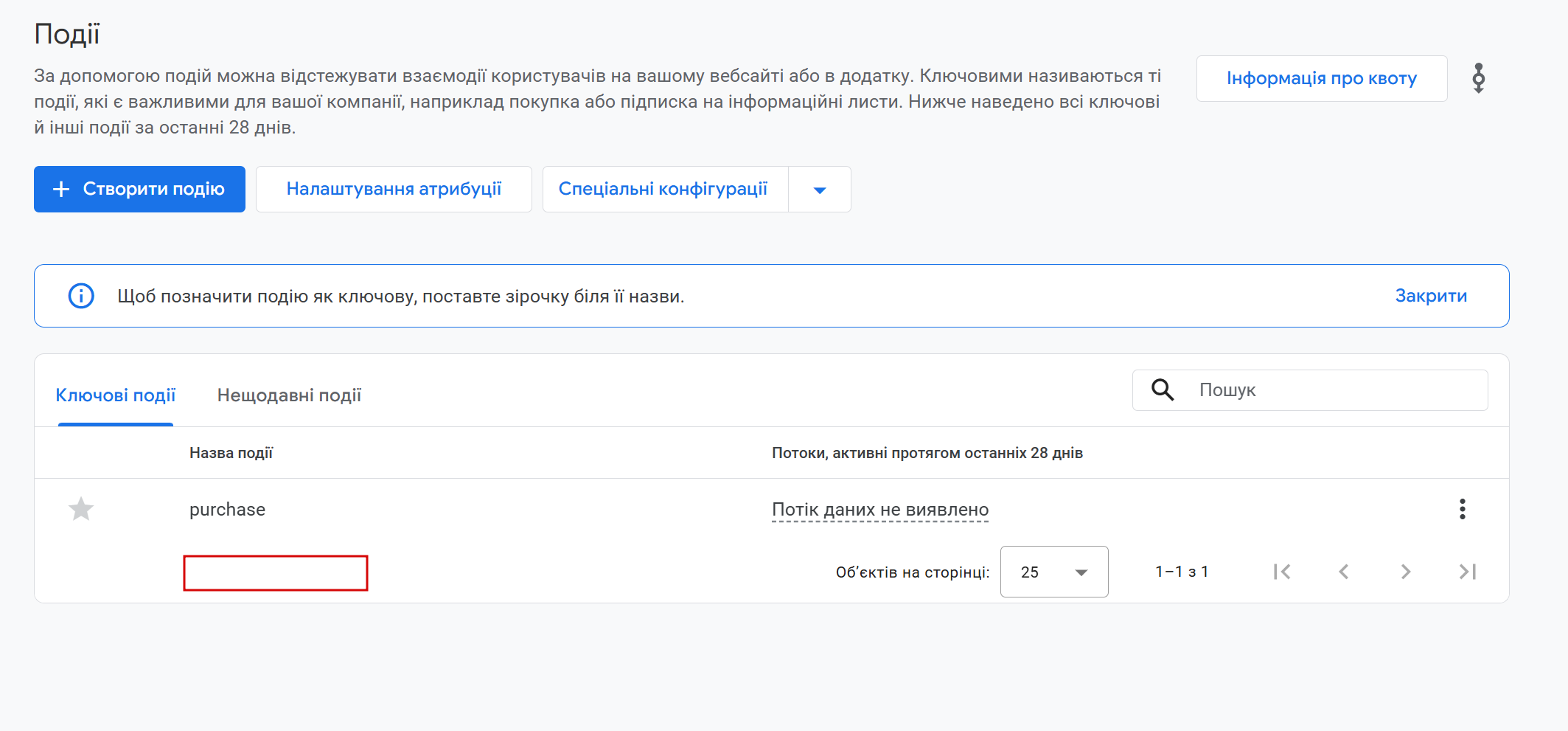This screenshot has height=731, width=1568.
Task: Switch to Ключові події tab
Action: tap(116, 395)
